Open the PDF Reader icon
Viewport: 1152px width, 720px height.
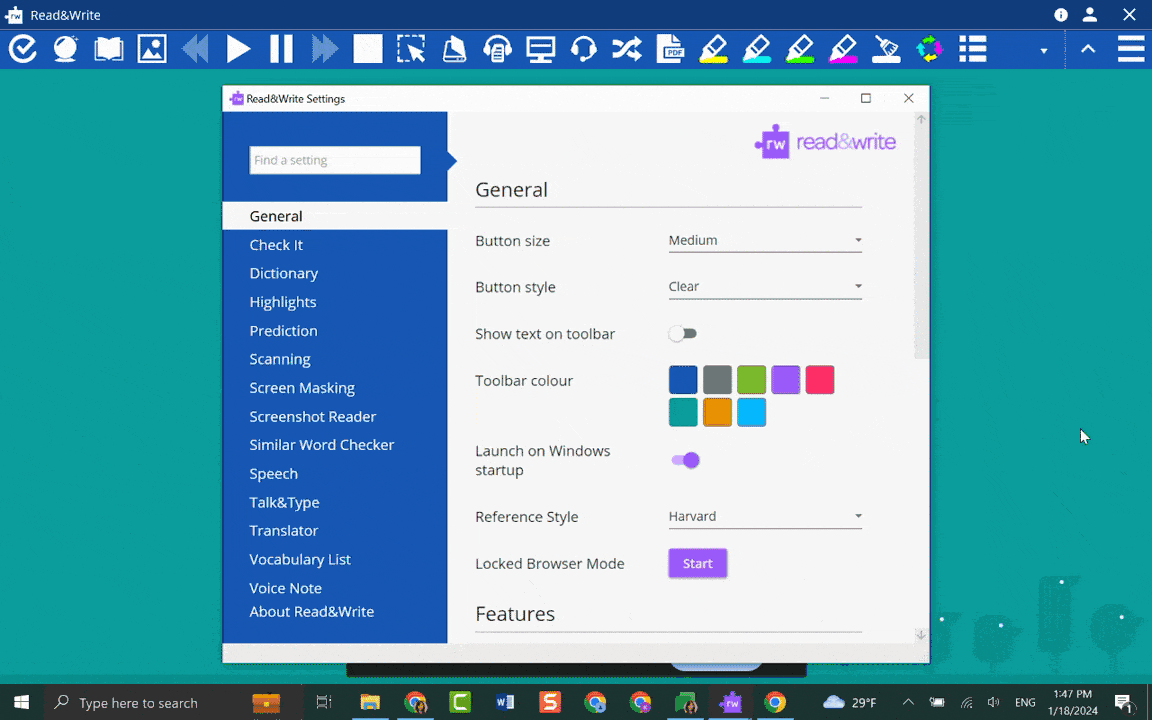coord(670,48)
